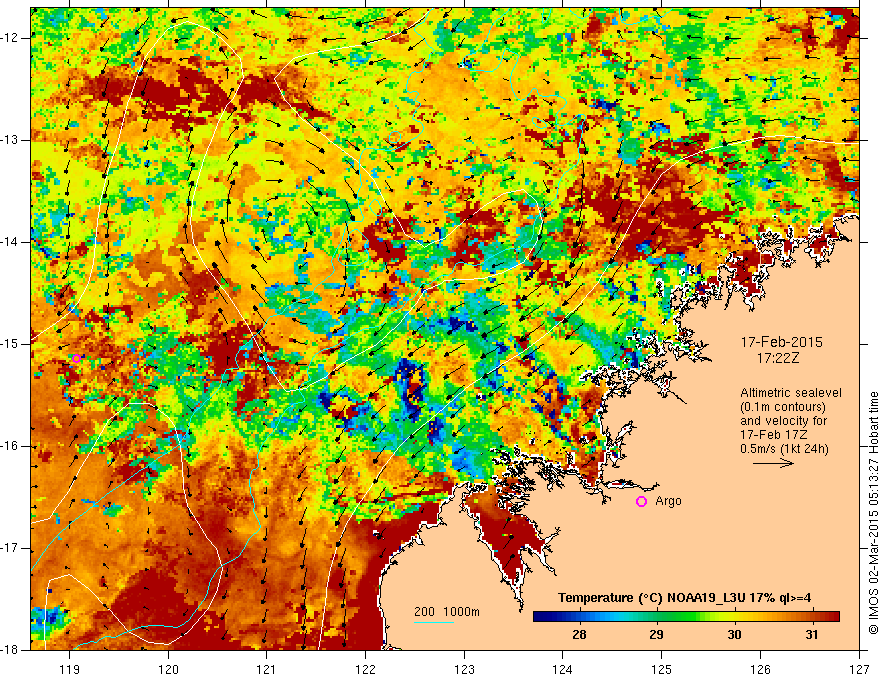Select the 28 label on temperature scale
Viewport: 880px width, 680px height.
tap(579, 635)
